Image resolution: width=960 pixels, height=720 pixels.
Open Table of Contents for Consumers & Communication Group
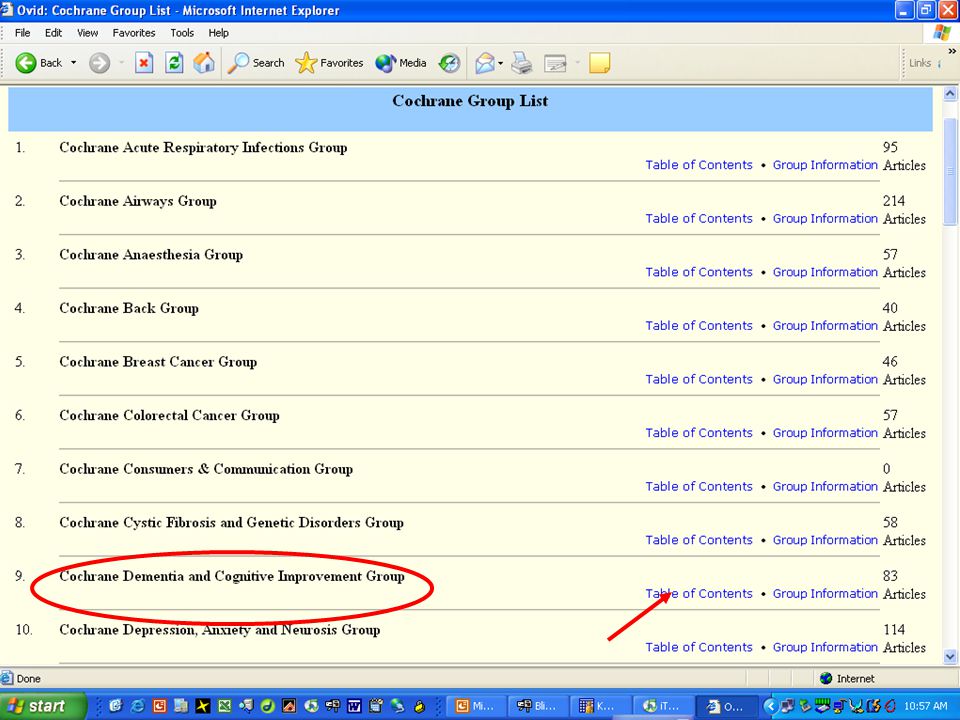pos(699,486)
